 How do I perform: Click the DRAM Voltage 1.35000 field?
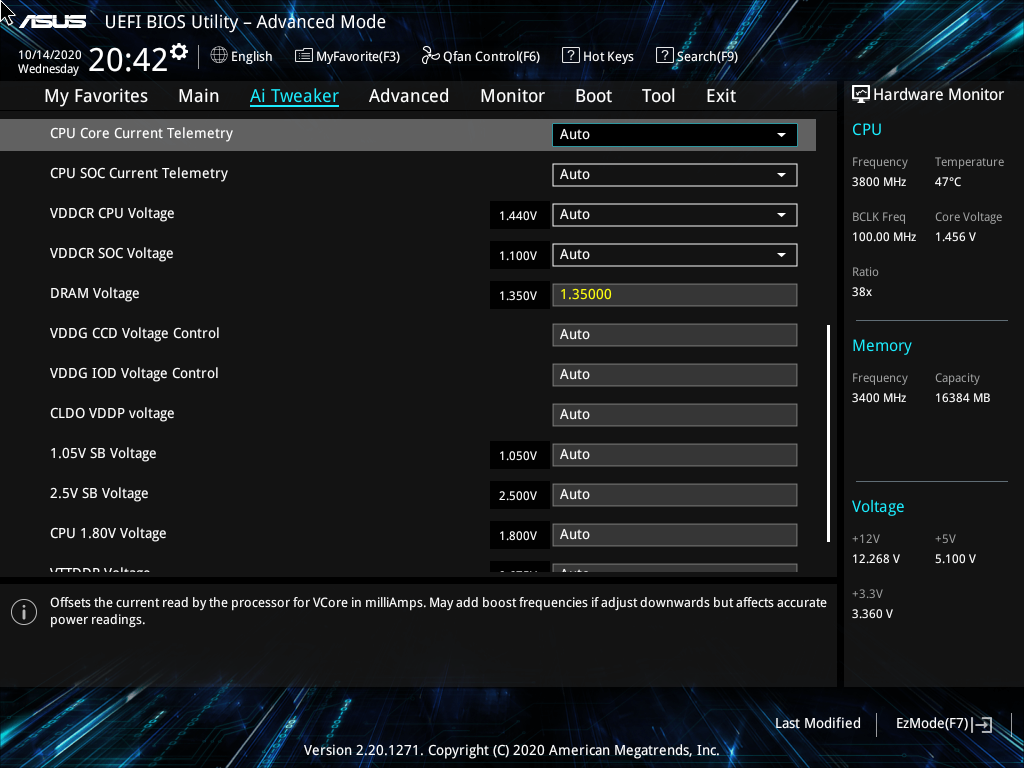point(675,295)
